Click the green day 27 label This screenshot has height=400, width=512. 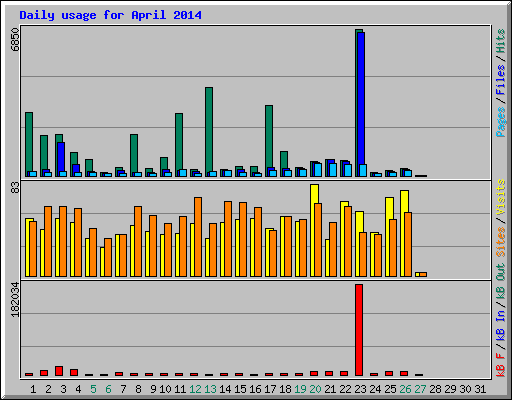[420, 389]
